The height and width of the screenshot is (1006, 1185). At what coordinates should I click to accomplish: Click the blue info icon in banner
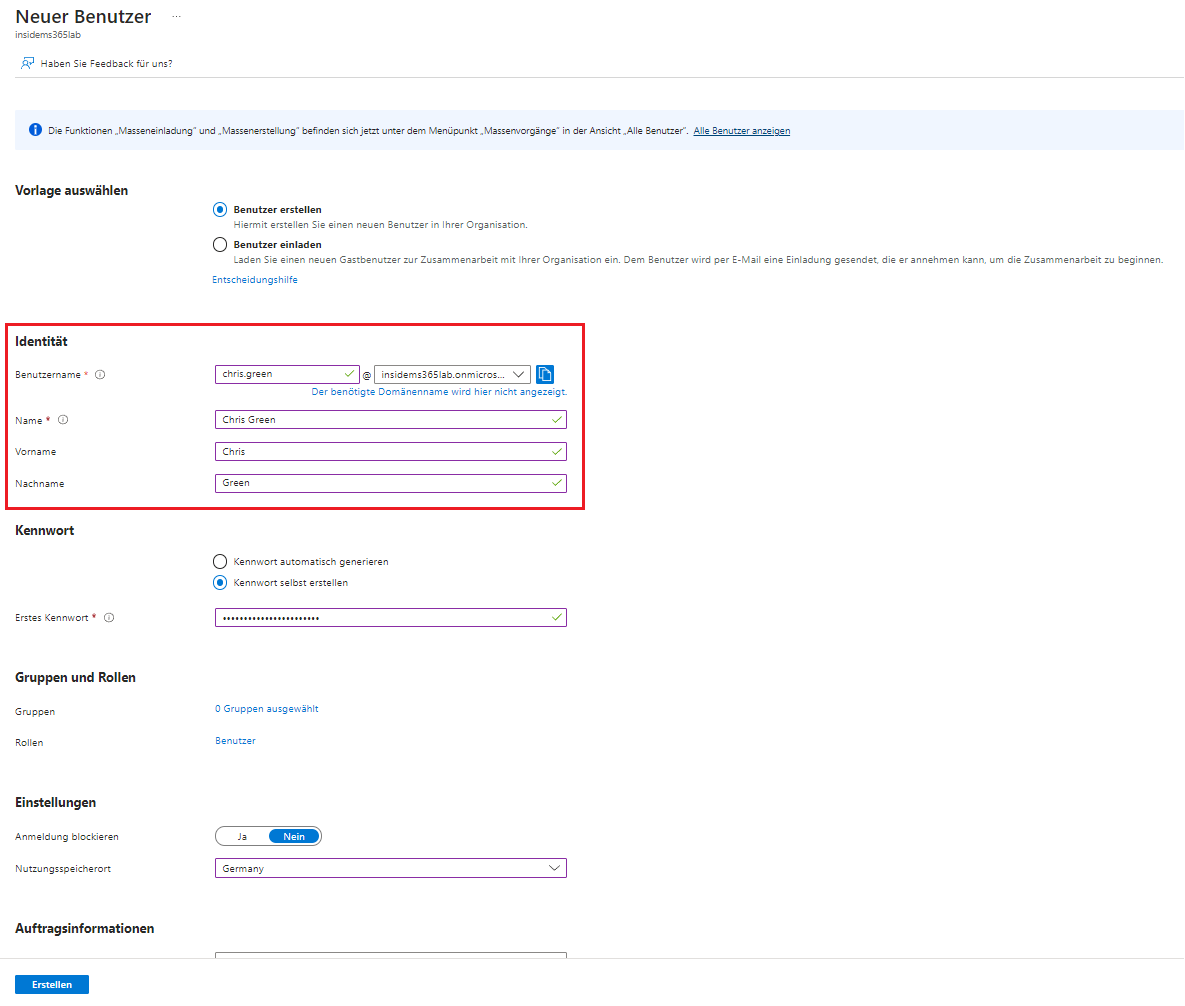coord(35,130)
